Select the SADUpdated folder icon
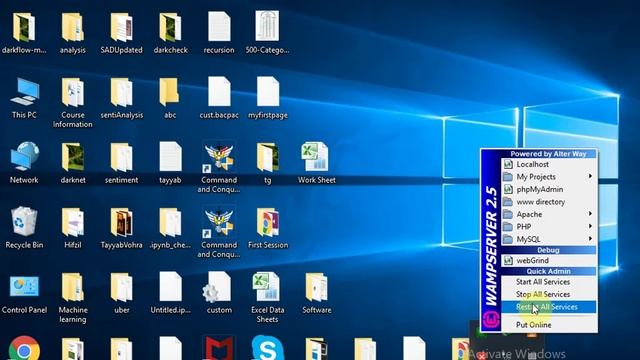The width and height of the screenshot is (640, 360). [121, 27]
